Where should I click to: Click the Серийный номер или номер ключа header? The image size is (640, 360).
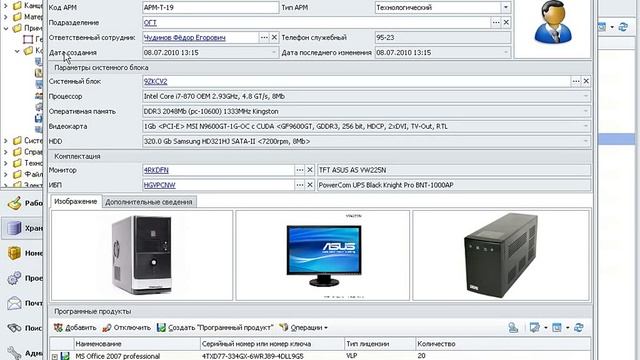click(x=272, y=344)
